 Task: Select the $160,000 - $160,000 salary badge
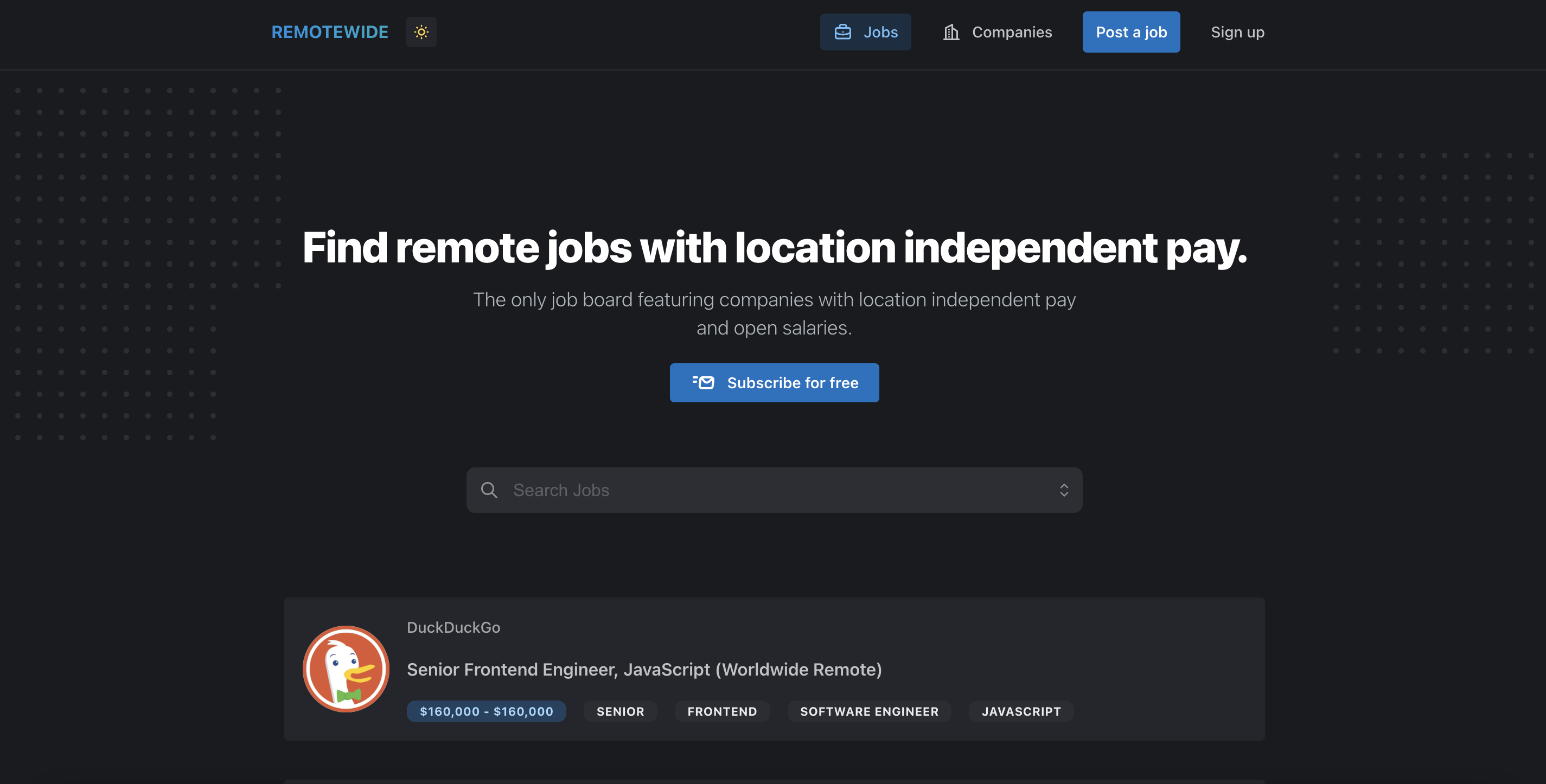pos(486,711)
